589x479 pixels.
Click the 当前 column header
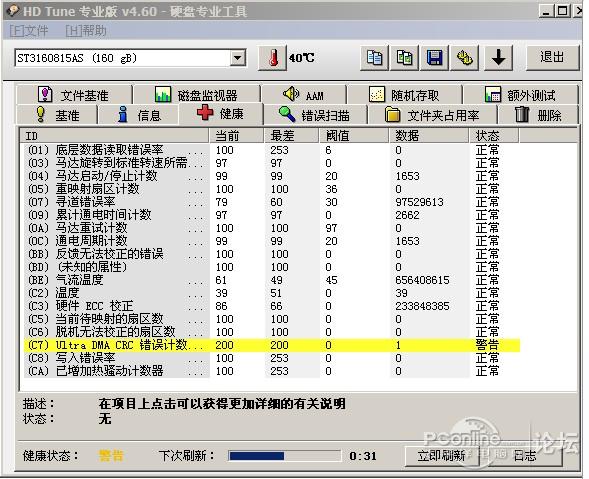[x=236, y=136]
